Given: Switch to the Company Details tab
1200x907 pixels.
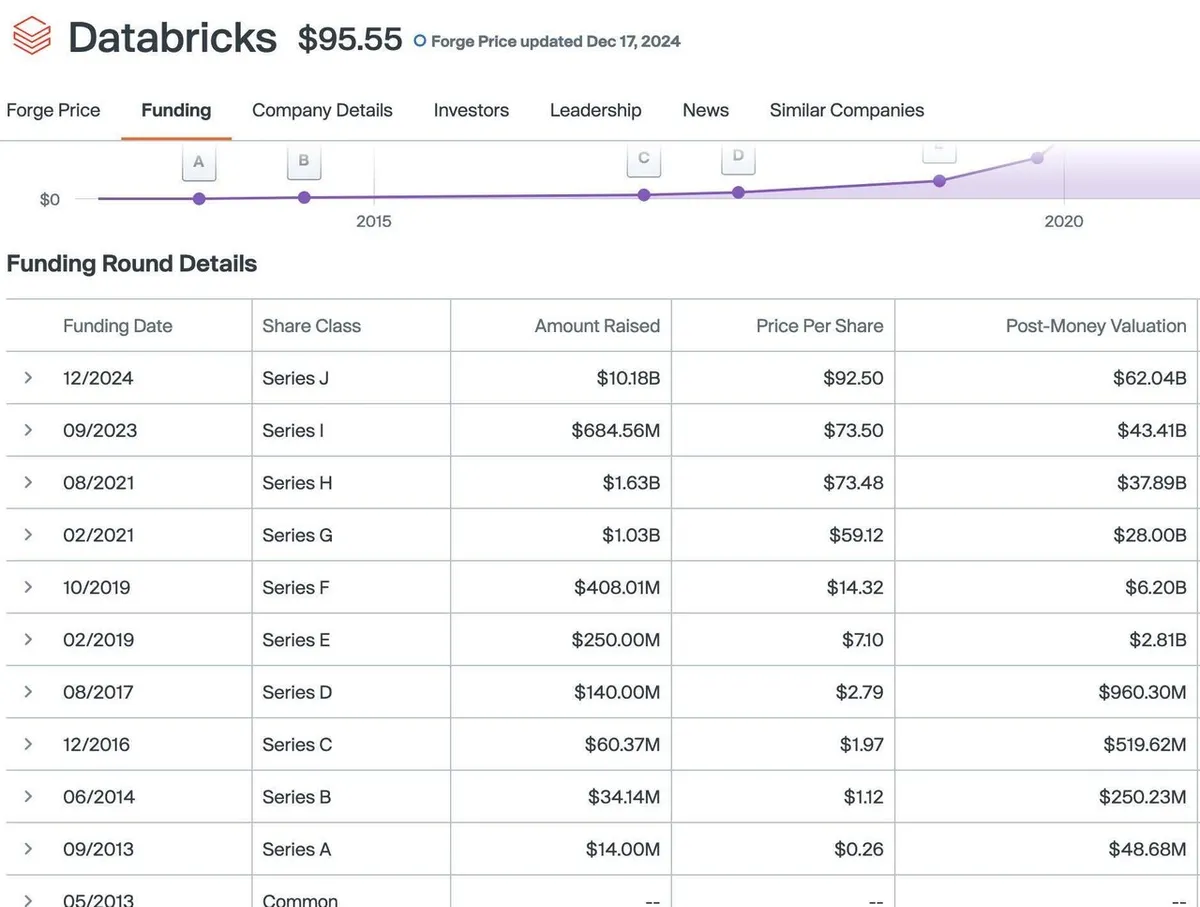Looking at the screenshot, I should [322, 110].
